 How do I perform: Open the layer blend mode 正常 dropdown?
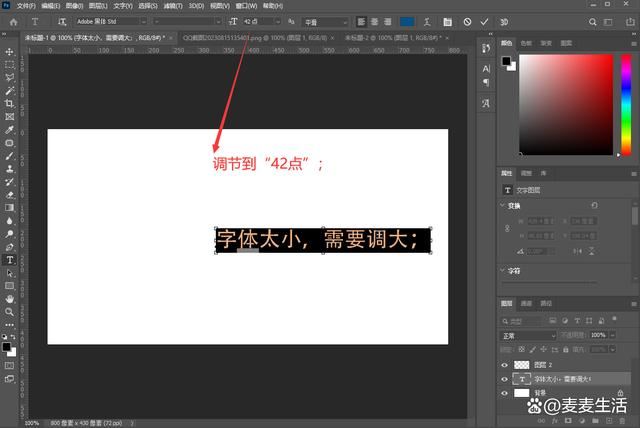527,335
